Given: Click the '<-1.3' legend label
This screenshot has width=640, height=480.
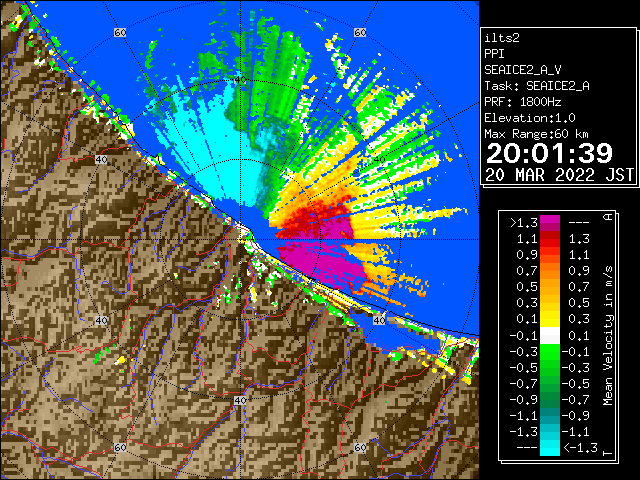Looking at the screenshot, I should 580,448.
